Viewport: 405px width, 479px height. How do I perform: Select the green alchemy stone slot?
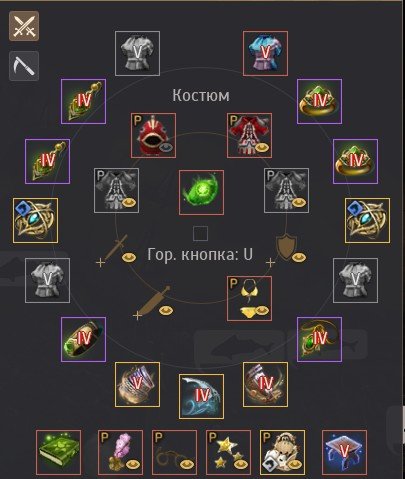click(201, 192)
